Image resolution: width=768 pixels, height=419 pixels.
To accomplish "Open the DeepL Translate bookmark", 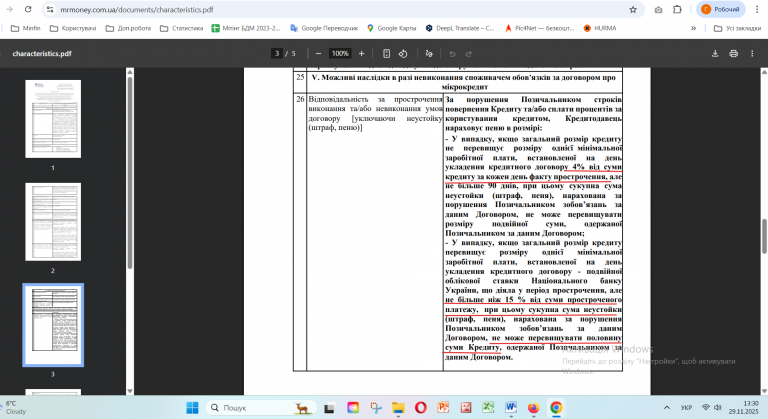I will (x=460, y=28).
